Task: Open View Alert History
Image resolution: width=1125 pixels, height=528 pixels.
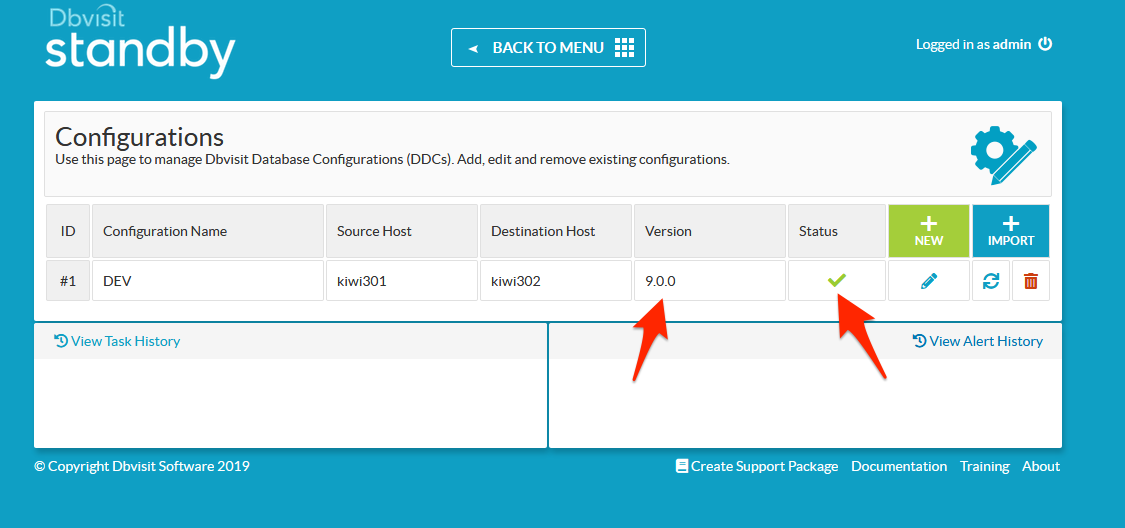Action: [978, 341]
